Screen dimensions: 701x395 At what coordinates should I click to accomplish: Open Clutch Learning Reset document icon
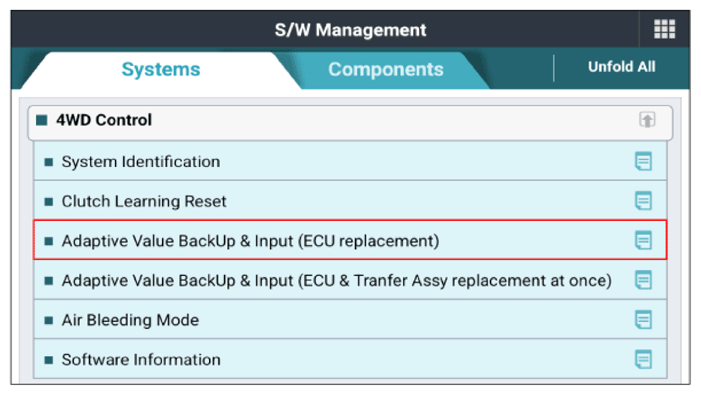coord(643,201)
